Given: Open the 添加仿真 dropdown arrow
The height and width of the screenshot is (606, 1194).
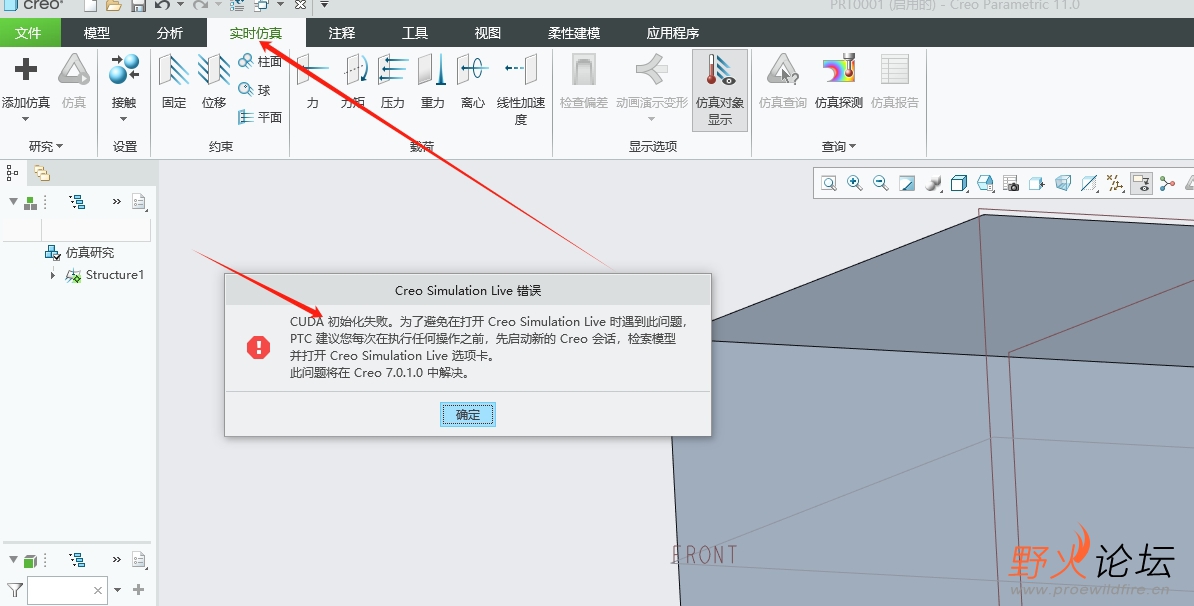Looking at the screenshot, I should point(25,119).
